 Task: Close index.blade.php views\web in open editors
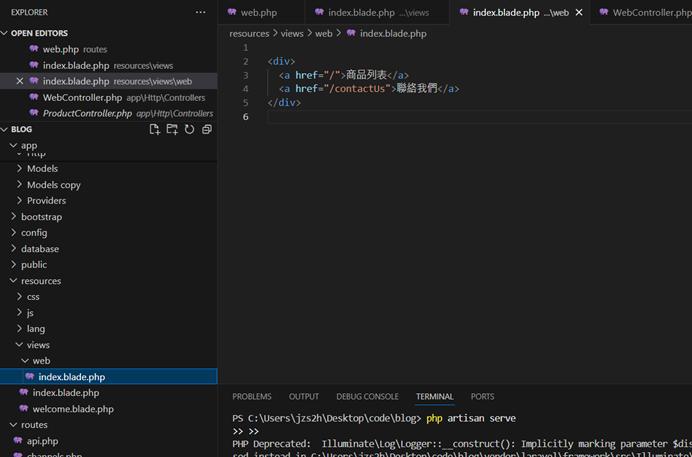[19, 81]
